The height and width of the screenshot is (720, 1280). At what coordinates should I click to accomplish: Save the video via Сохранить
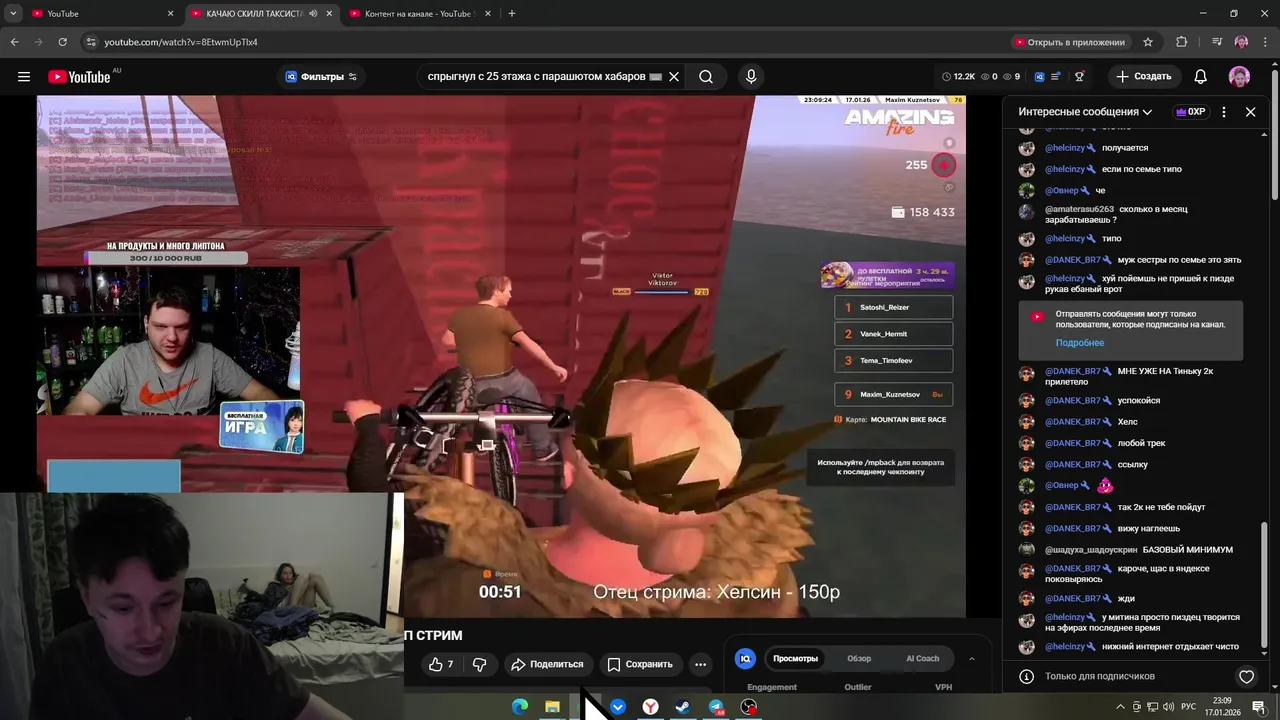[640, 664]
